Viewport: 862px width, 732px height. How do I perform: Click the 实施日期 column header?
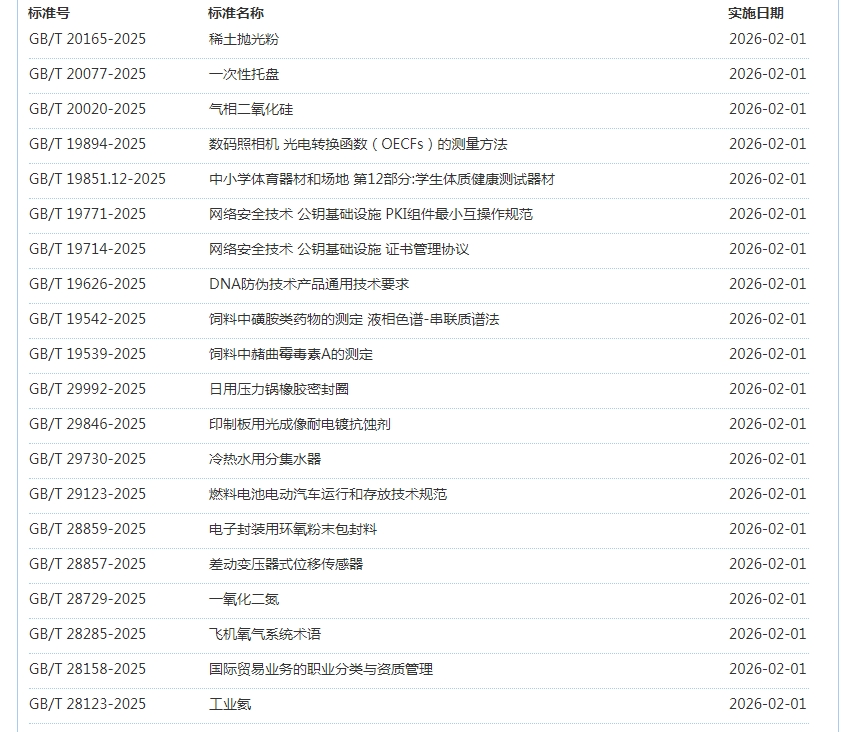[x=755, y=13]
